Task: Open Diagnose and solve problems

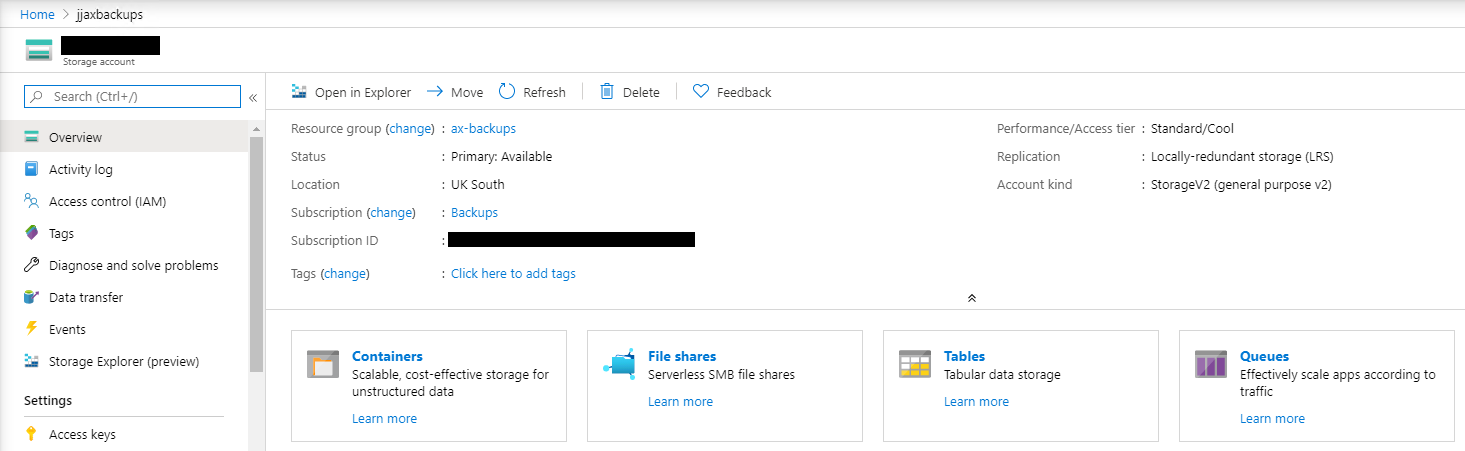Action: point(124,265)
